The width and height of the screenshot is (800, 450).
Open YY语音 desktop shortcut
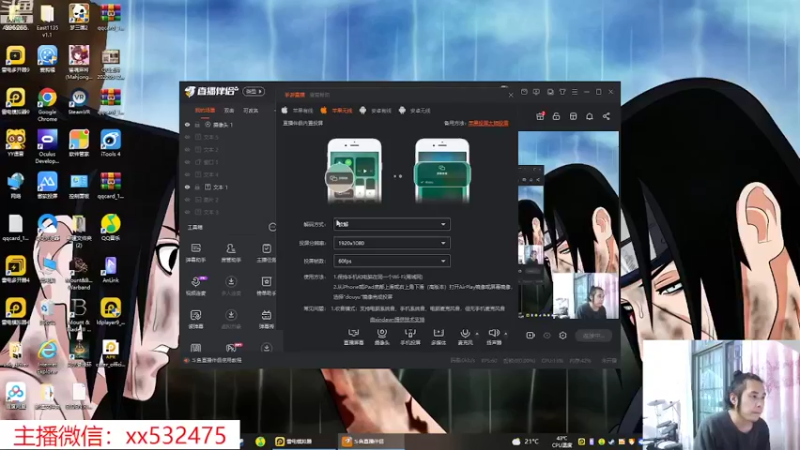pos(15,143)
